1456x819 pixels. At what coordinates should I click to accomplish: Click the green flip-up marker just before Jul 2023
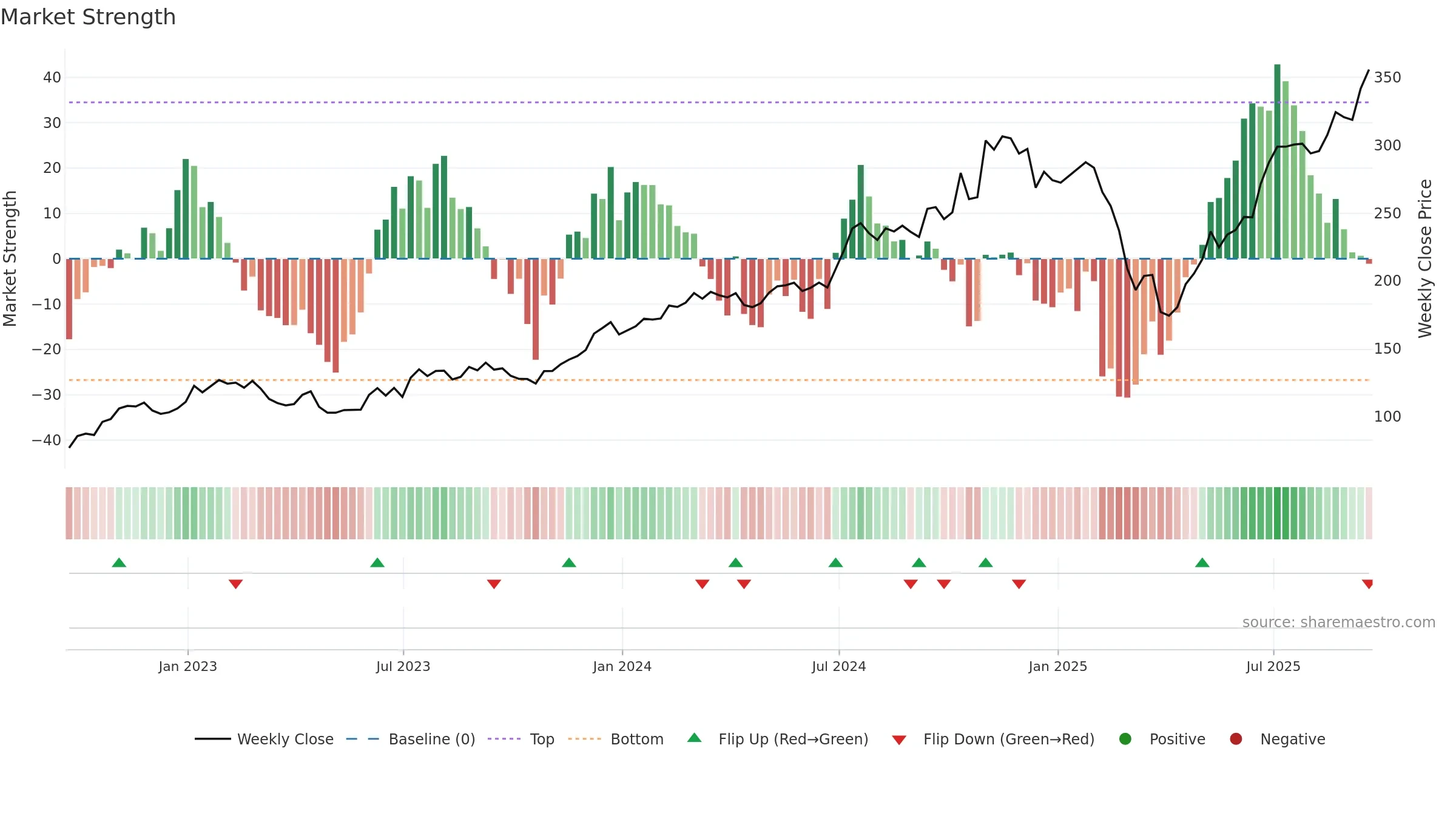377,562
